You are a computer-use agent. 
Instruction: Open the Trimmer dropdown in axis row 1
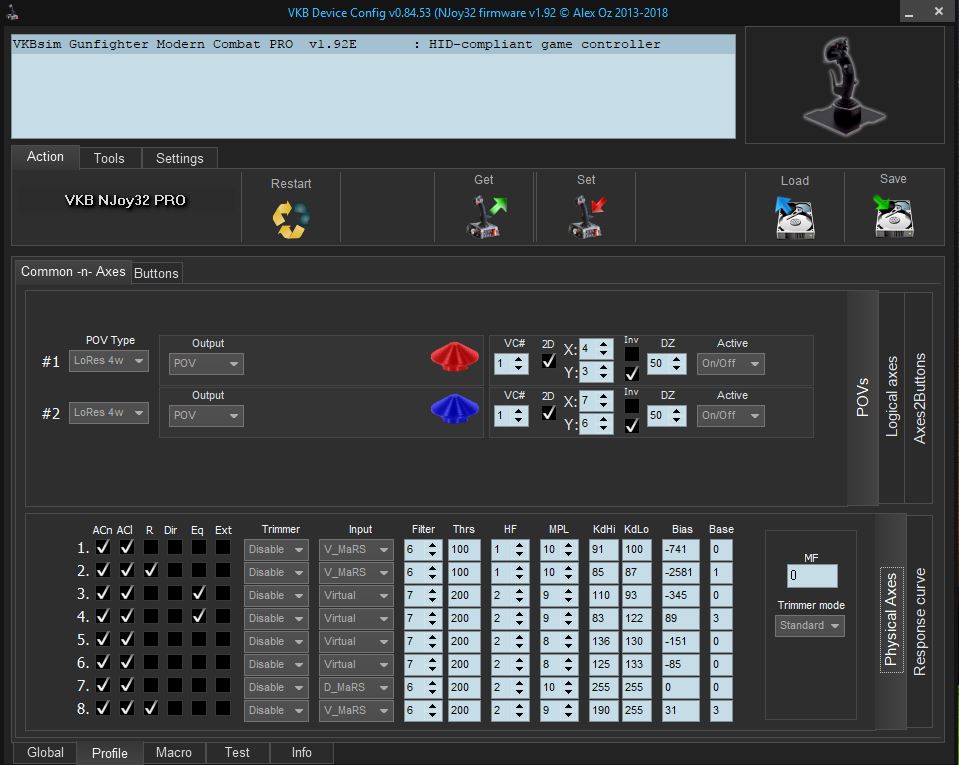tap(276, 549)
